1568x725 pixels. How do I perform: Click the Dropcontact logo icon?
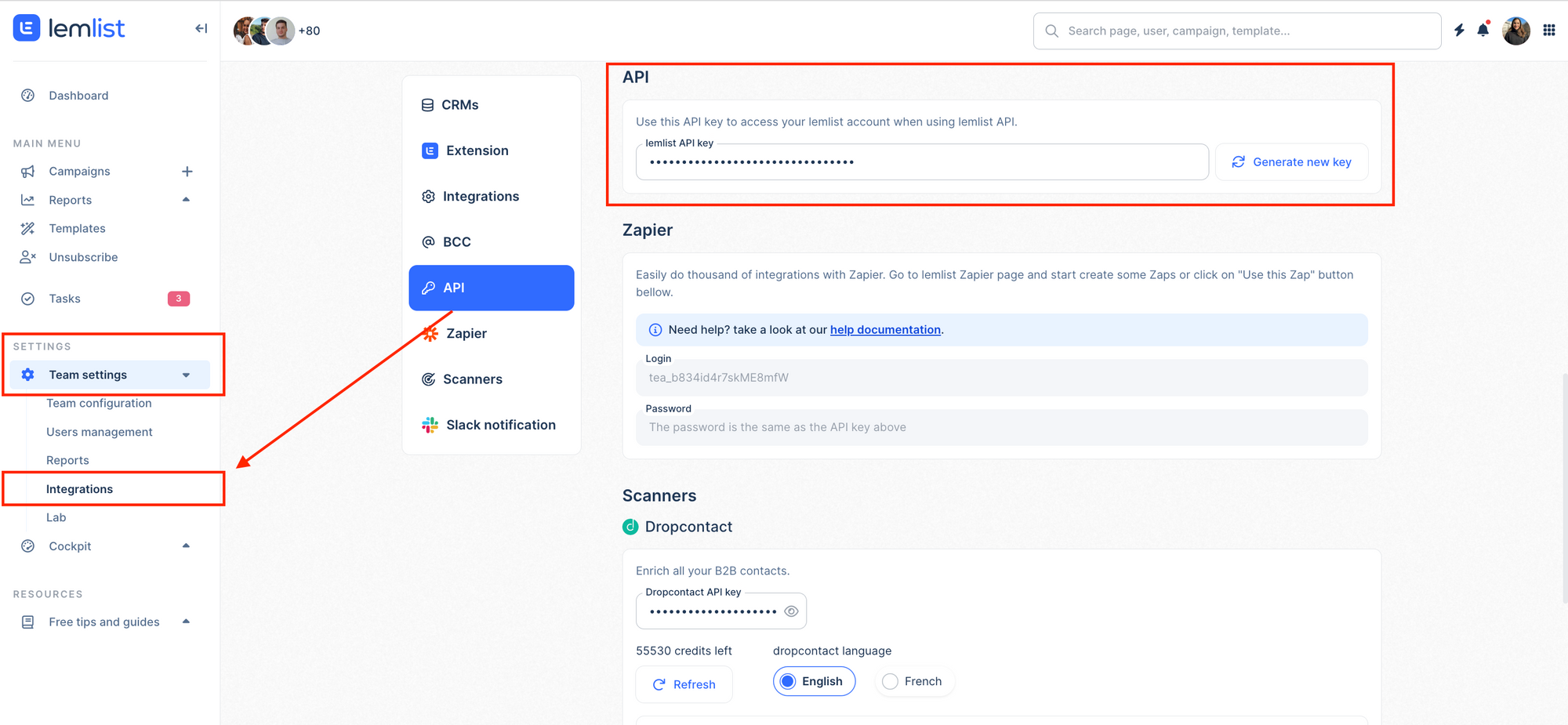point(630,527)
